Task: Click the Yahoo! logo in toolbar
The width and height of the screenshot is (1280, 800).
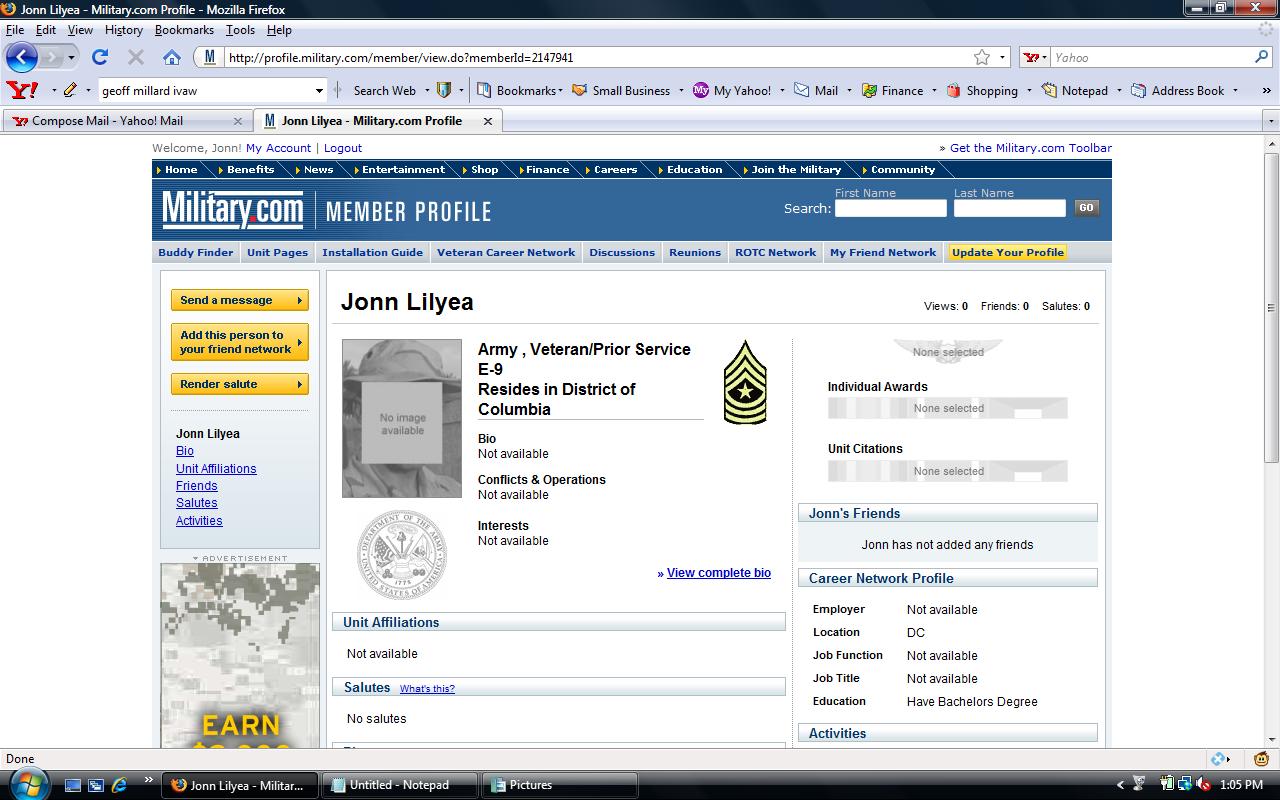Action: pyautogui.click(x=21, y=90)
